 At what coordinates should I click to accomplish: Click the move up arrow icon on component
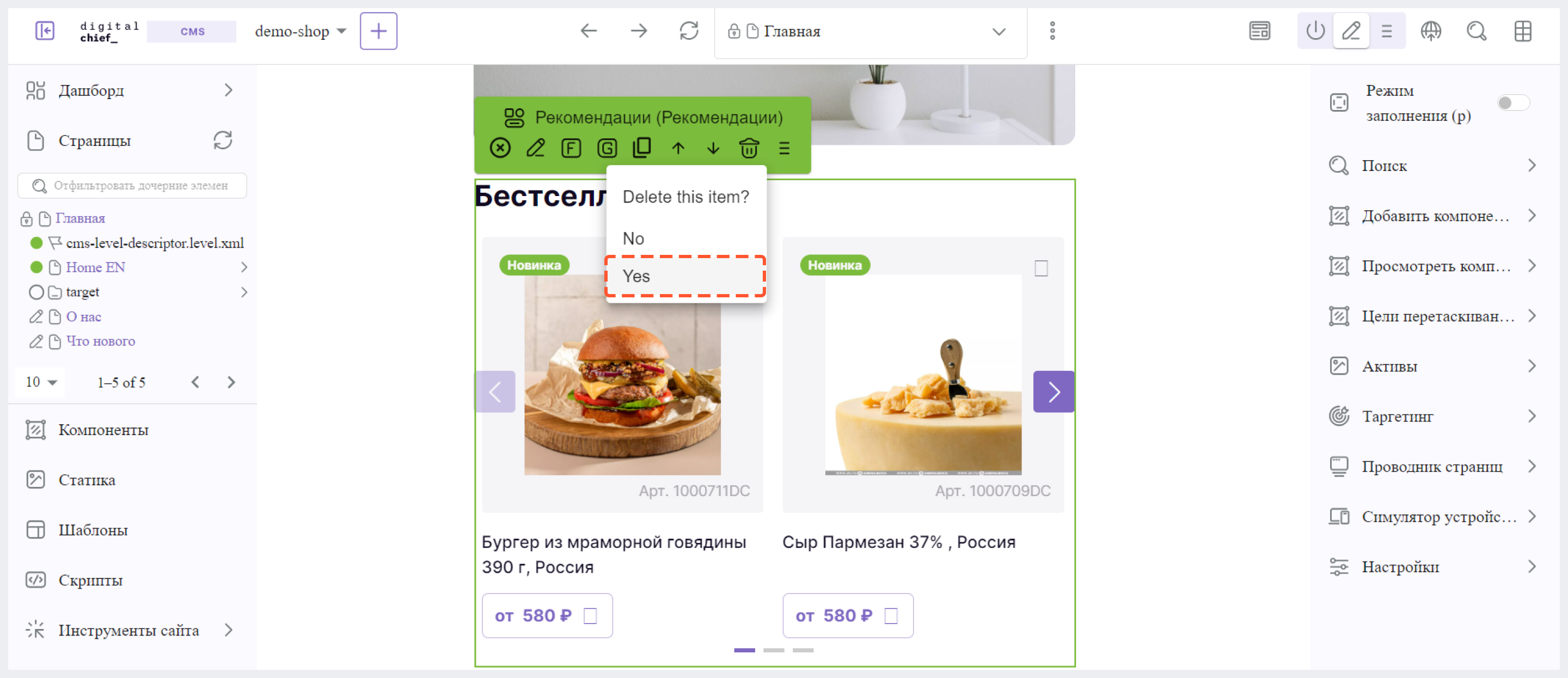pos(679,149)
